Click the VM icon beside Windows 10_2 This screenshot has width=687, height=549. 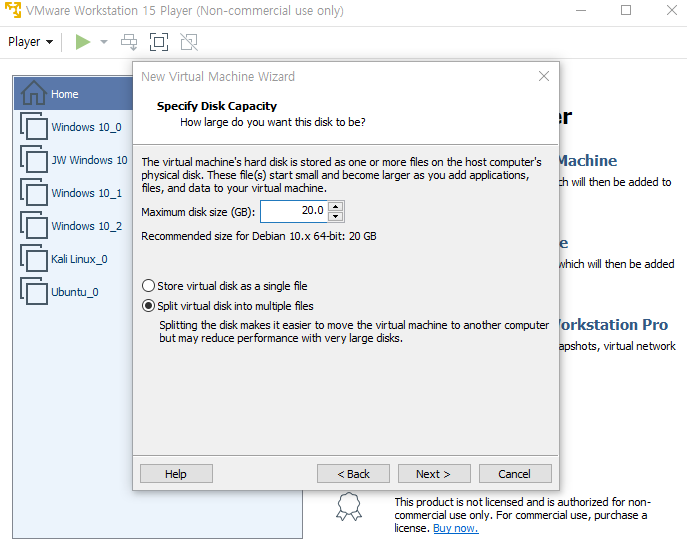(x=34, y=225)
